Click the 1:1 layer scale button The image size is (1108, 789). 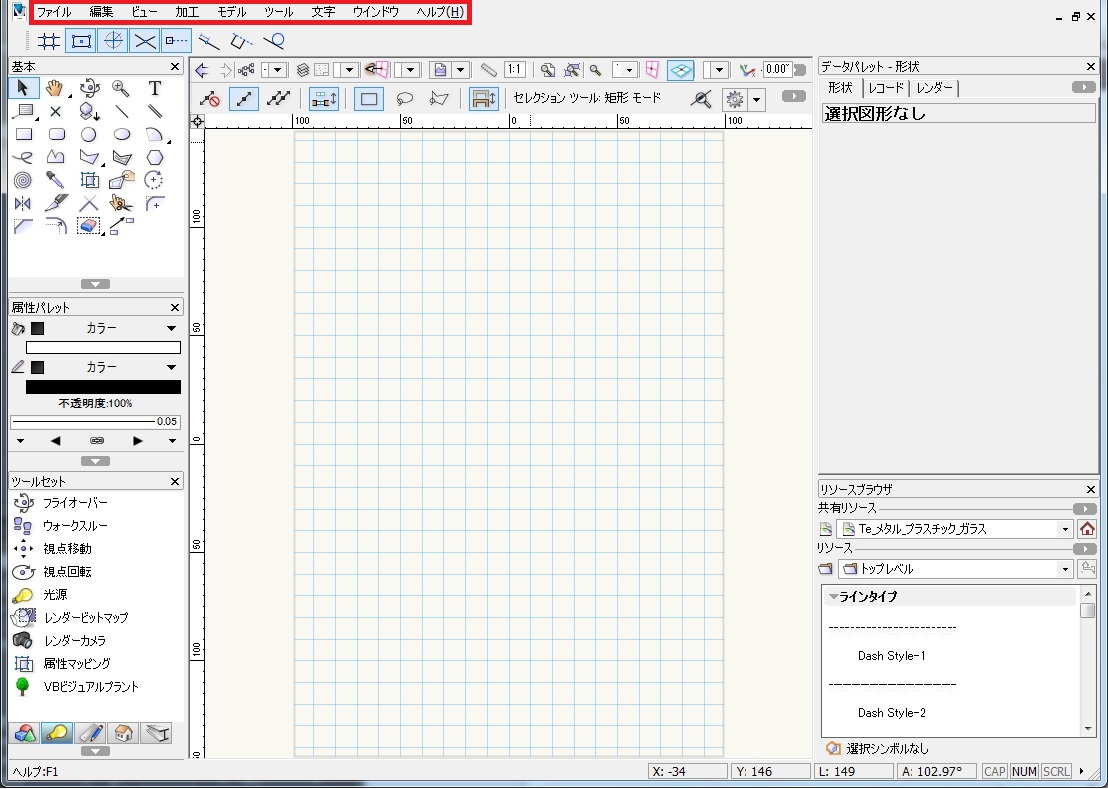514,69
